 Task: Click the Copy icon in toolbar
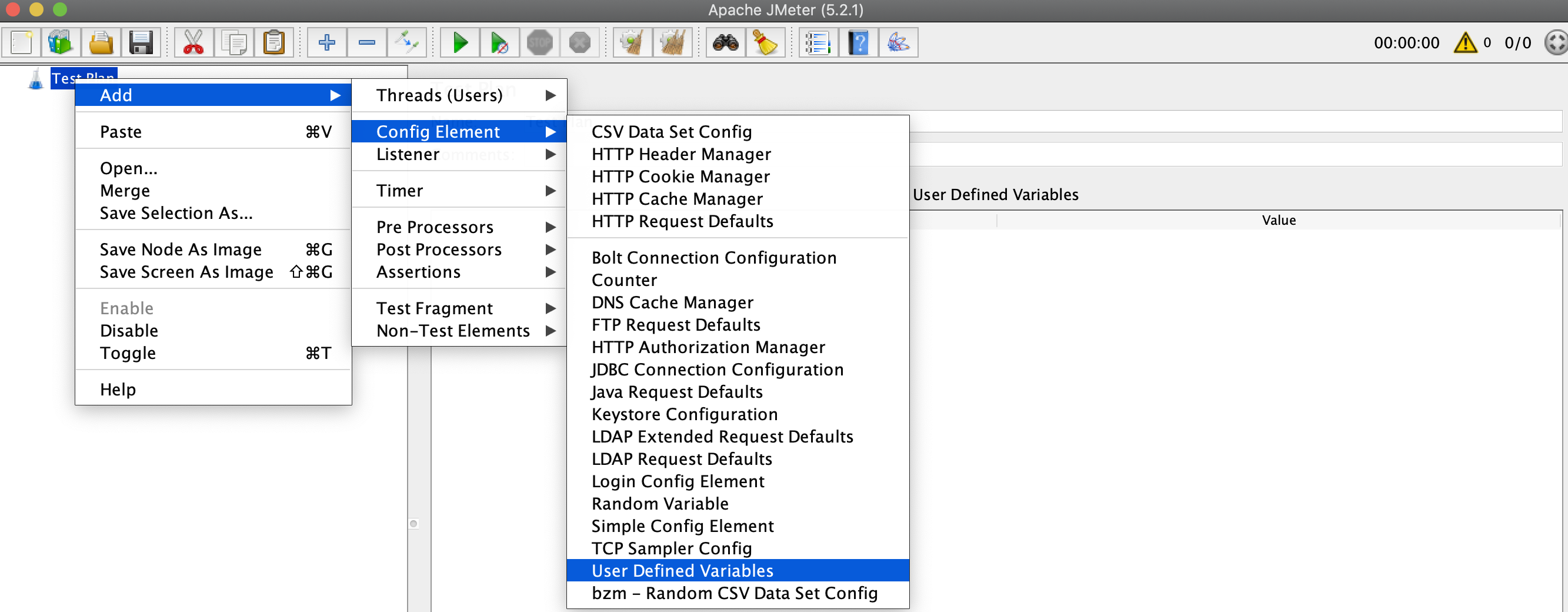[233, 42]
